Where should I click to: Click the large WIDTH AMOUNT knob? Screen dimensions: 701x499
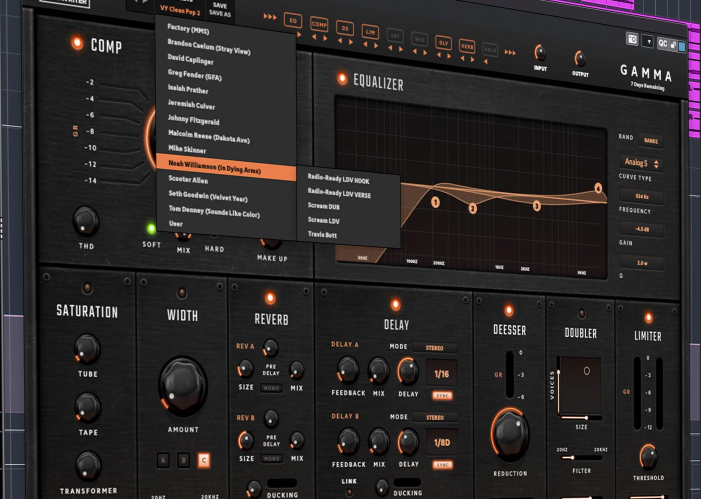(182, 385)
